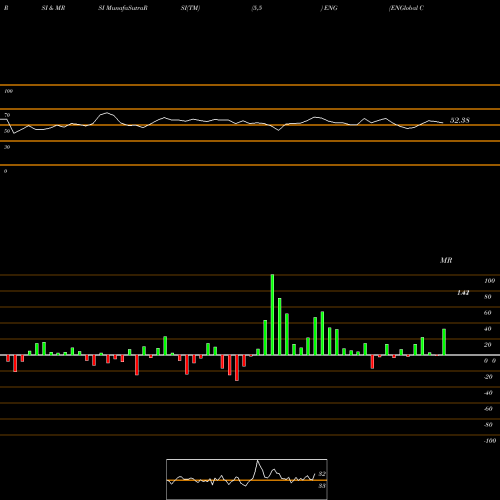Click the RSI axis label 100
Screen dimensions: 500x500
click(x=8, y=91)
